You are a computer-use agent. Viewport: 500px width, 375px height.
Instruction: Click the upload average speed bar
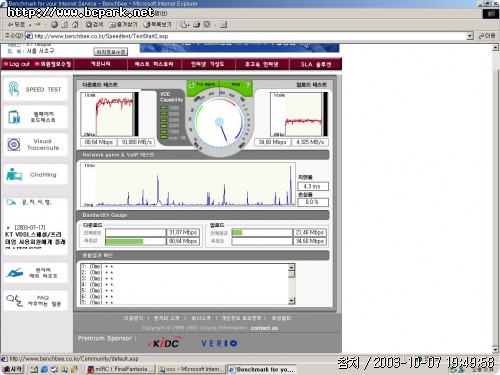click(262, 232)
